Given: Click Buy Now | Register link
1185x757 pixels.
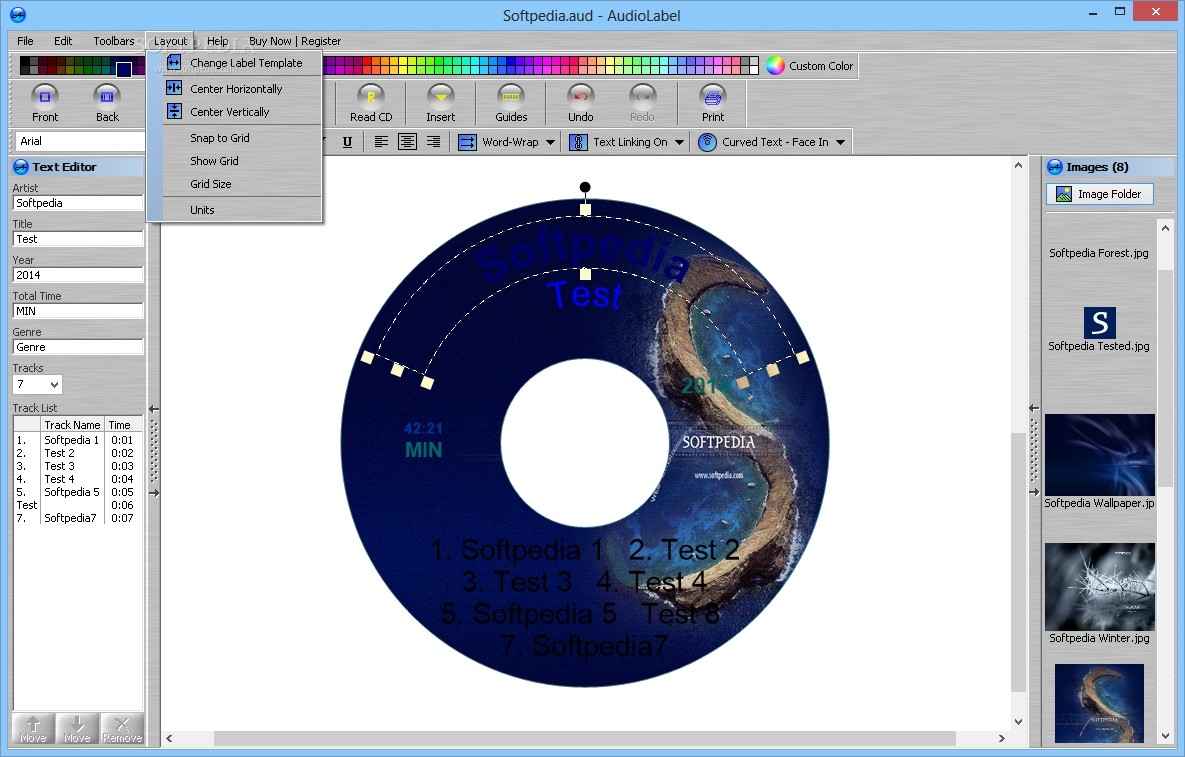Looking at the screenshot, I should pyautogui.click(x=295, y=41).
